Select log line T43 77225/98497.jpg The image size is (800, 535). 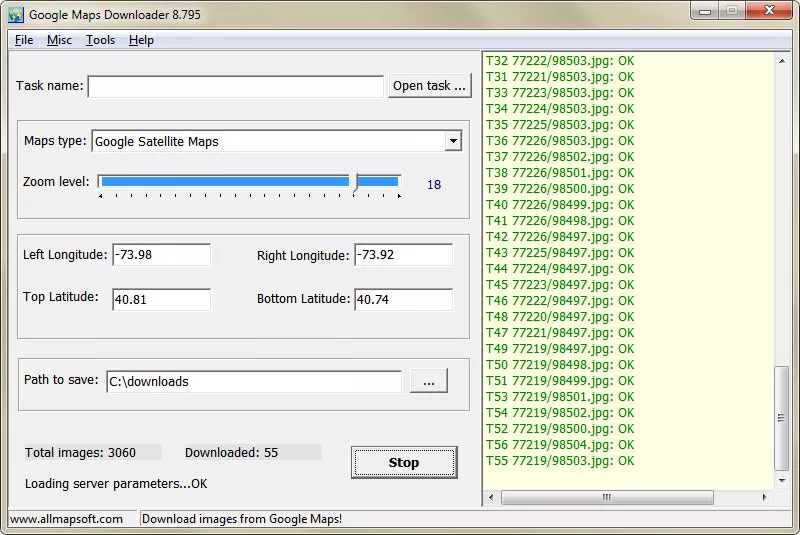tap(560, 253)
